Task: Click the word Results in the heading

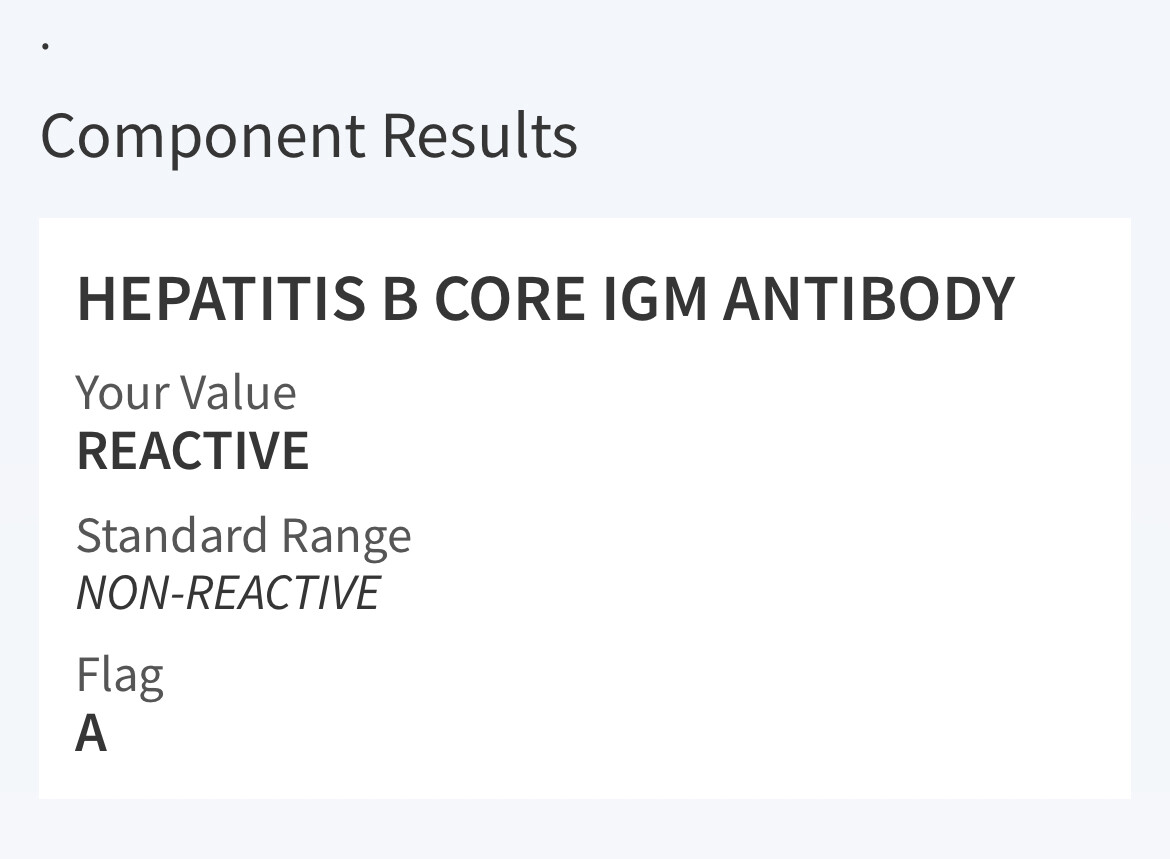Action: (480, 136)
